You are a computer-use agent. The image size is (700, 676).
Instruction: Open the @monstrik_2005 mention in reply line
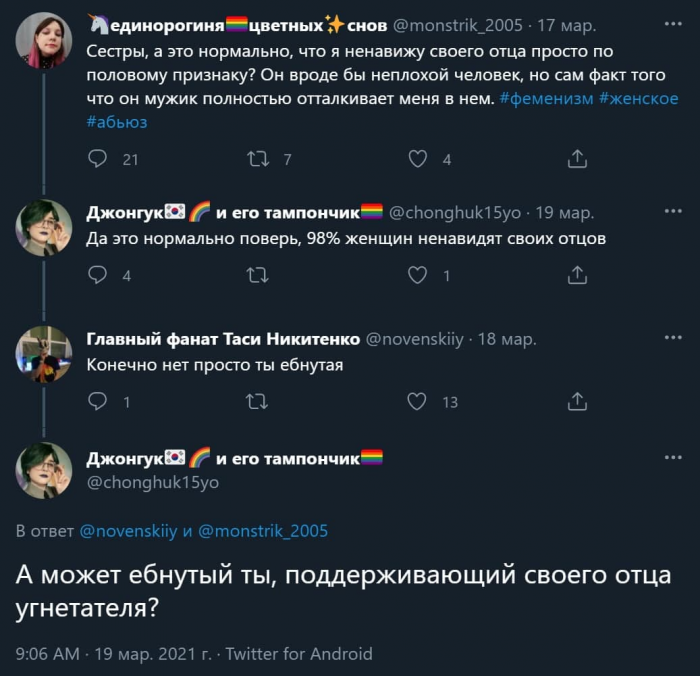264,531
